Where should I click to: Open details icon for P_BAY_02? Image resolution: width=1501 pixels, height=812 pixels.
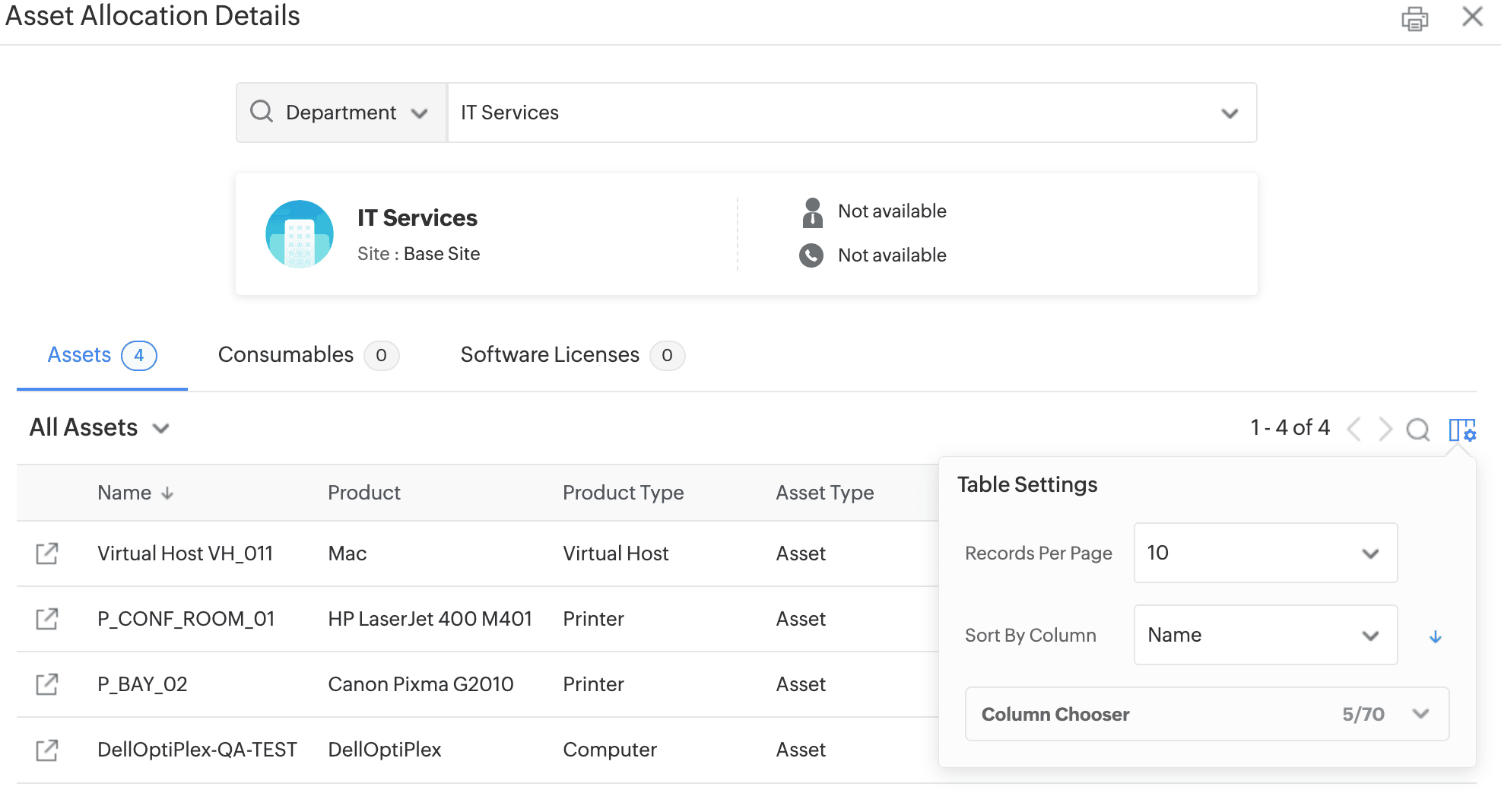pos(47,684)
